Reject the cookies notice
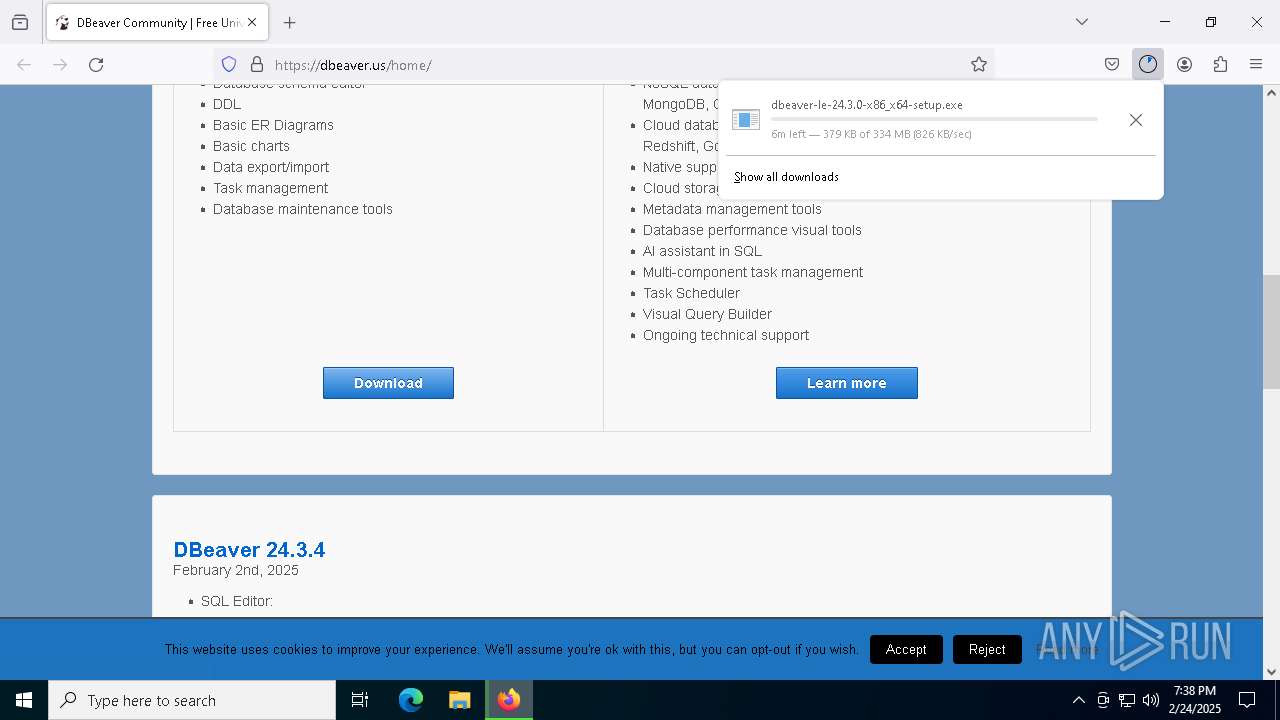The height and width of the screenshot is (720, 1280). coord(987,649)
